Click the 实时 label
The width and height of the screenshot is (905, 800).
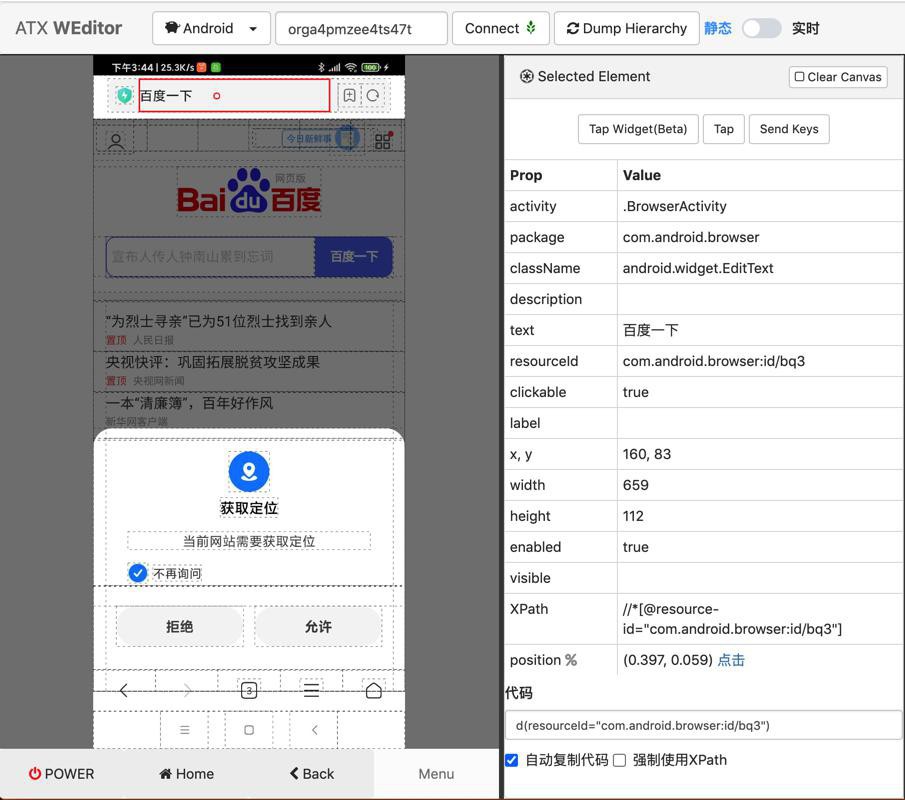[x=805, y=28]
